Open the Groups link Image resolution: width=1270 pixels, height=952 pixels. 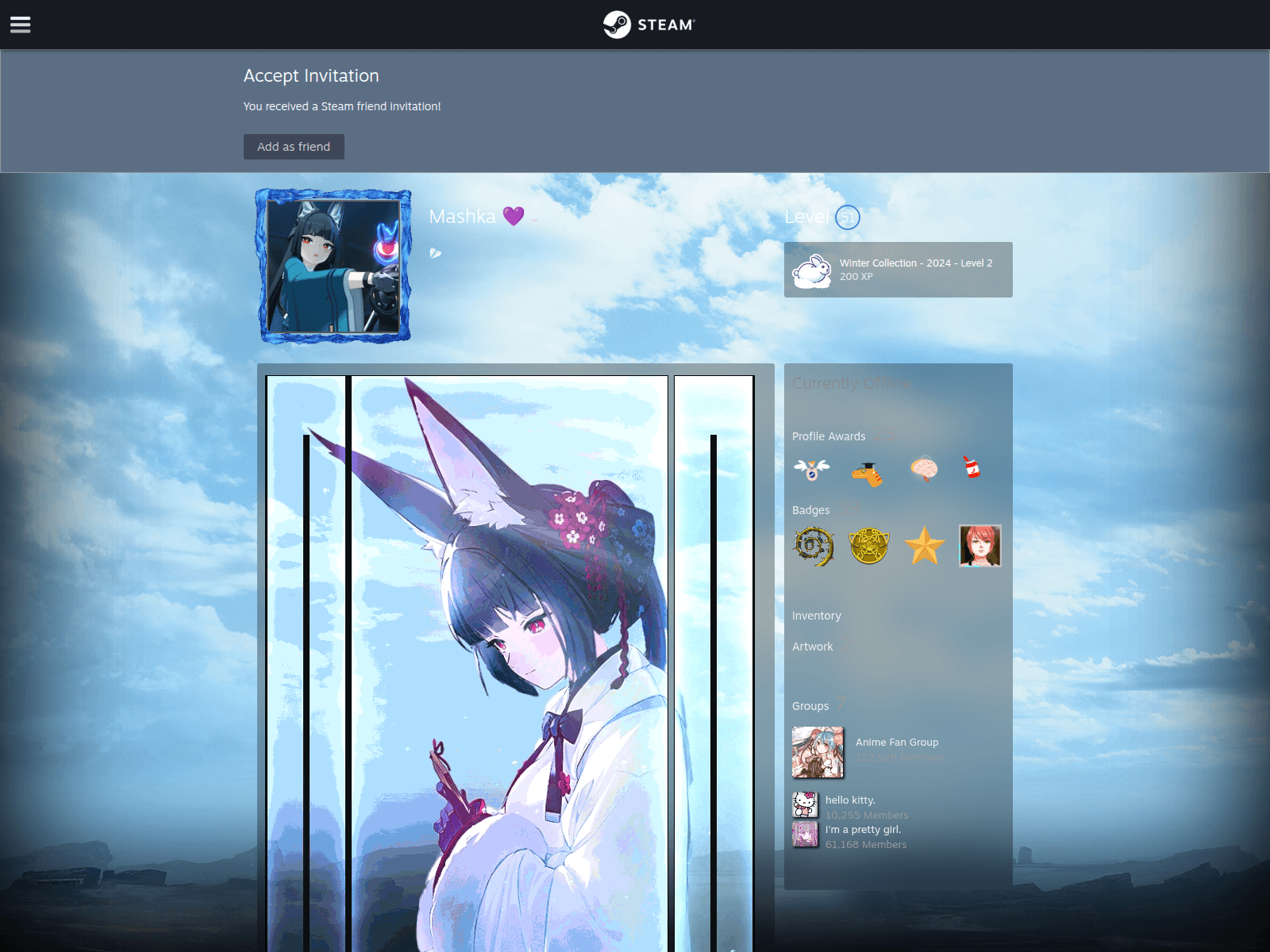(x=810, y=706)
